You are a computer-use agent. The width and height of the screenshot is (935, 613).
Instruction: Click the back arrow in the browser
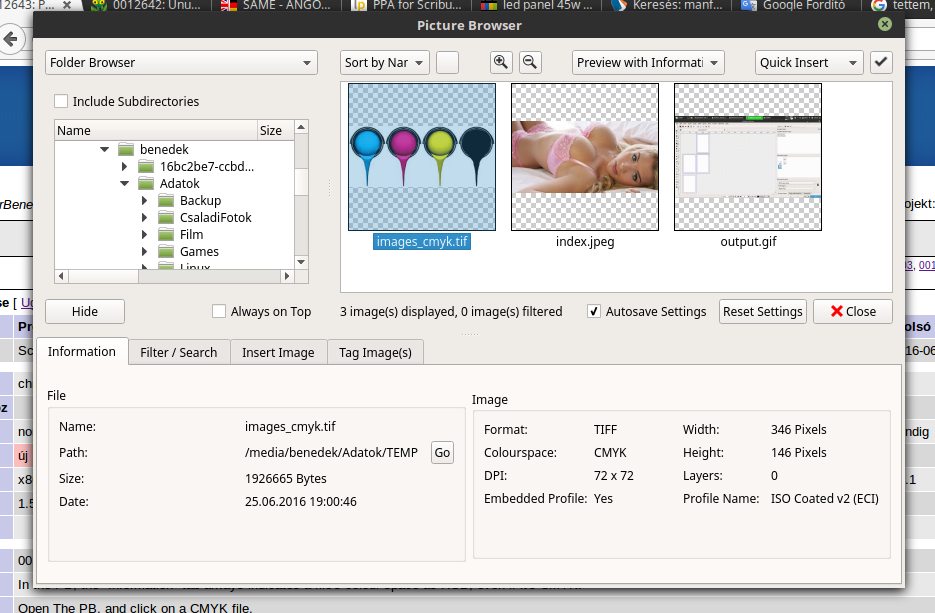tap(11, 41)
